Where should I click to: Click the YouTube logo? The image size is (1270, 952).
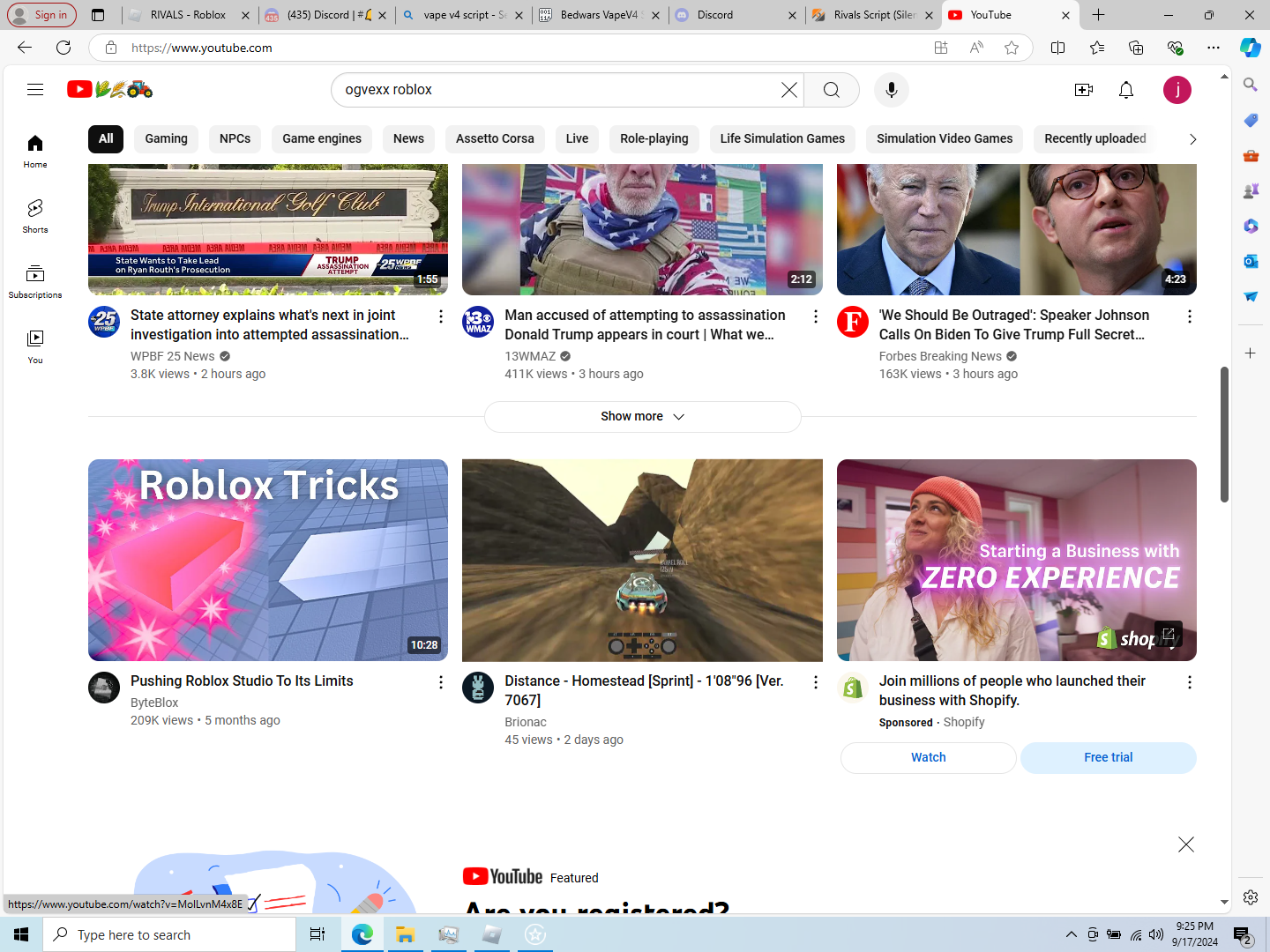point(110,89)
